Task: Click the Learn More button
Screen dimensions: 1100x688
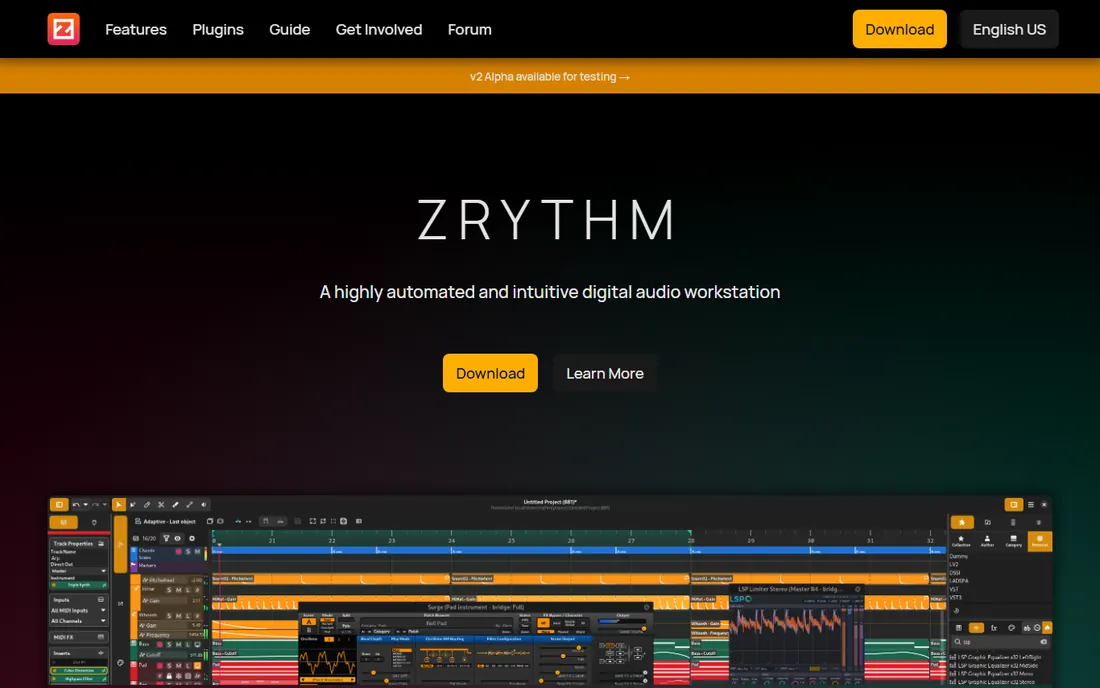Action: pyautogui.click(x=605, y=373)
